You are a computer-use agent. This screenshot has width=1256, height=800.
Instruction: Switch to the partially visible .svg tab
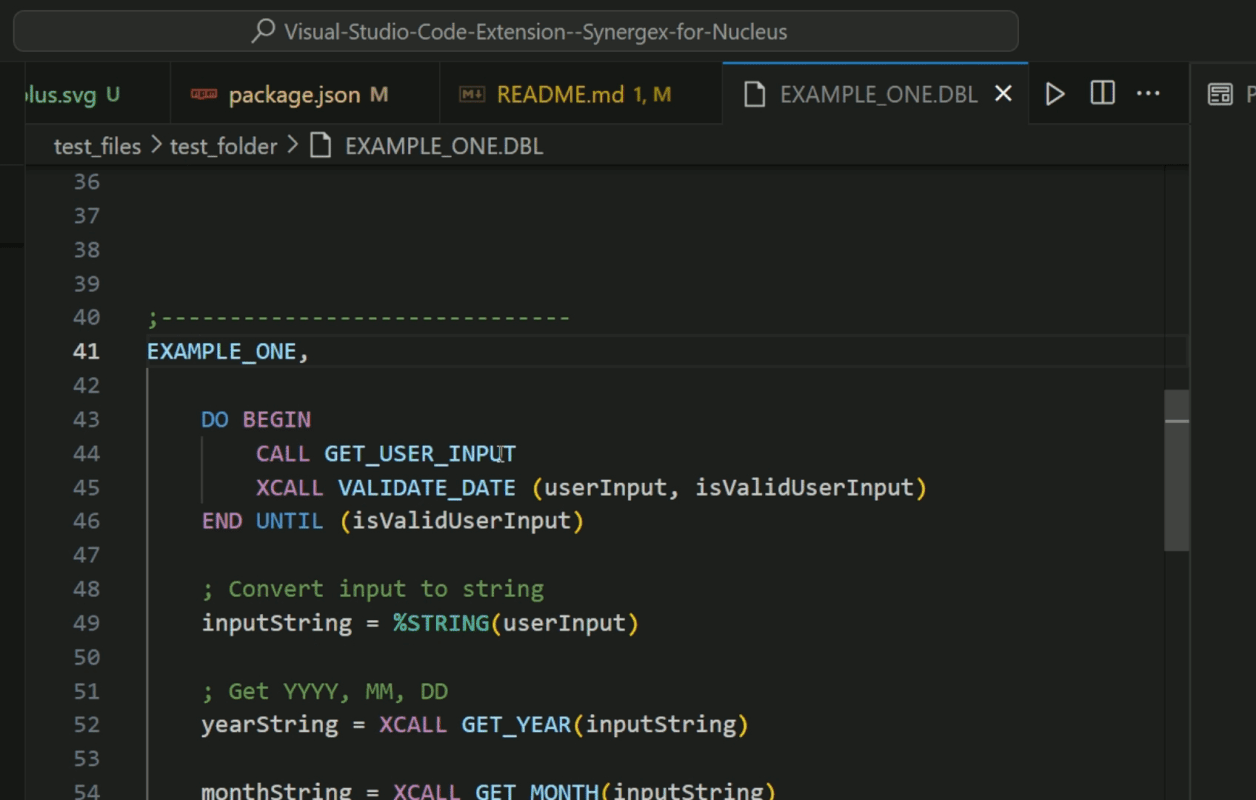click(x=97, y=95)
